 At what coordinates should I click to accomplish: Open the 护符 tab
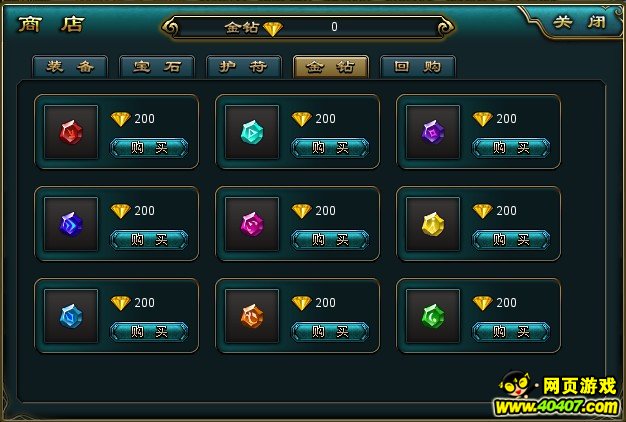tap(244, 67)
